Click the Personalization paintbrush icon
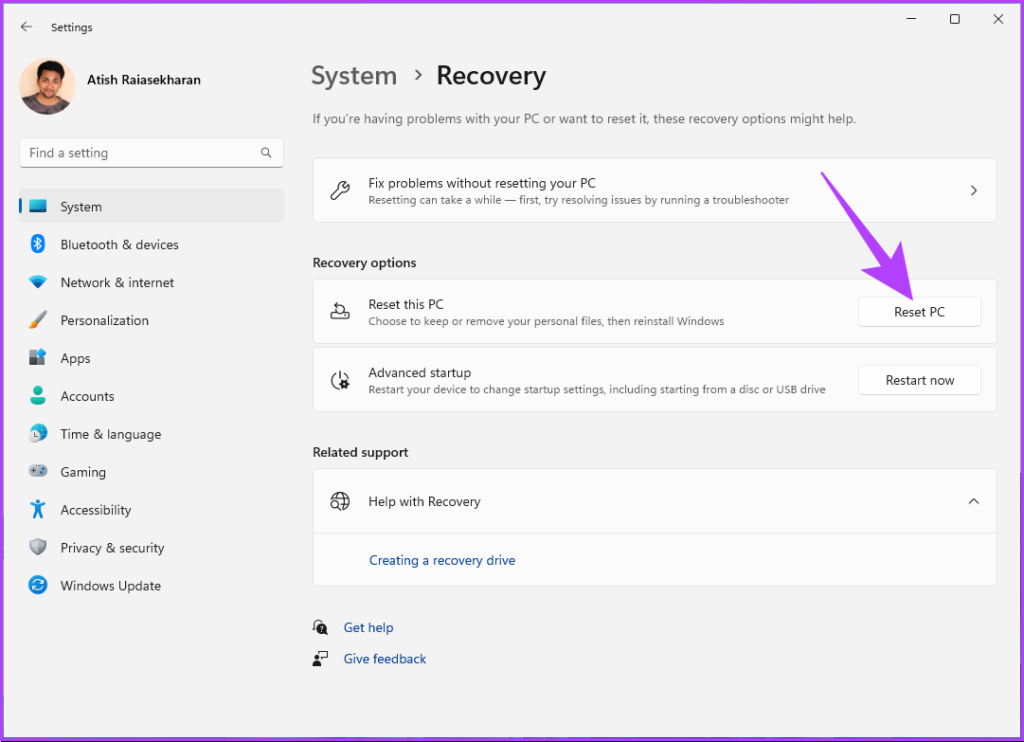1024x742 pixels. point(38,320)
